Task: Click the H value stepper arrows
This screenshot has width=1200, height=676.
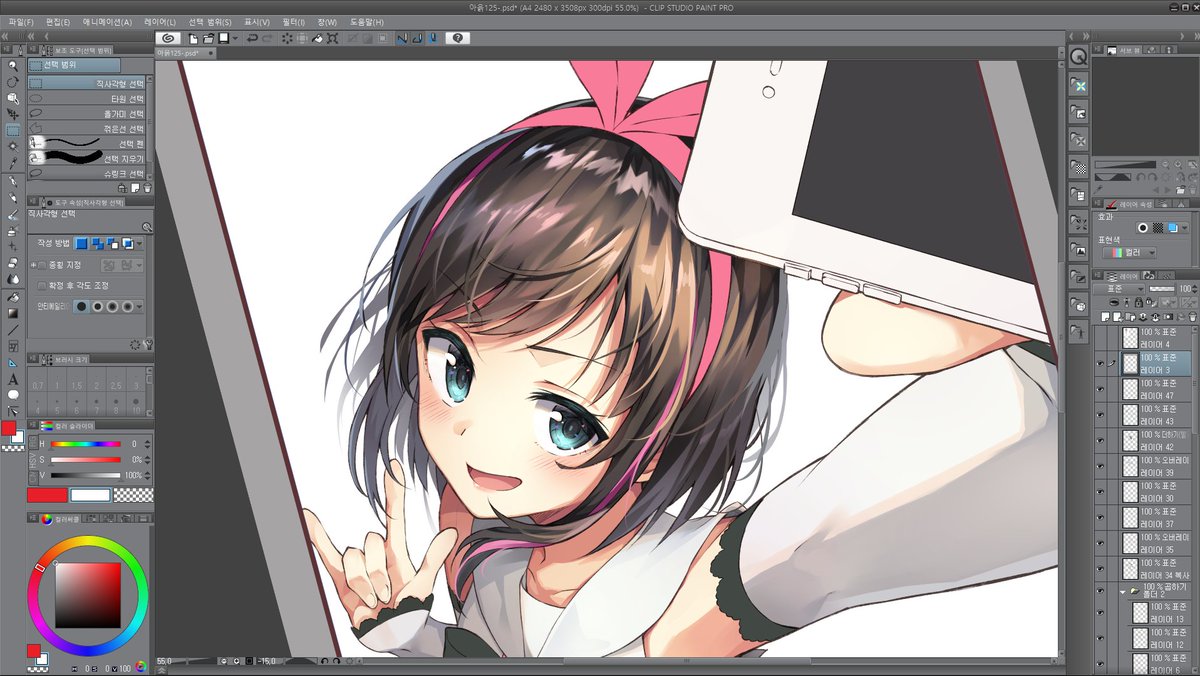Action: pos(146,443)
